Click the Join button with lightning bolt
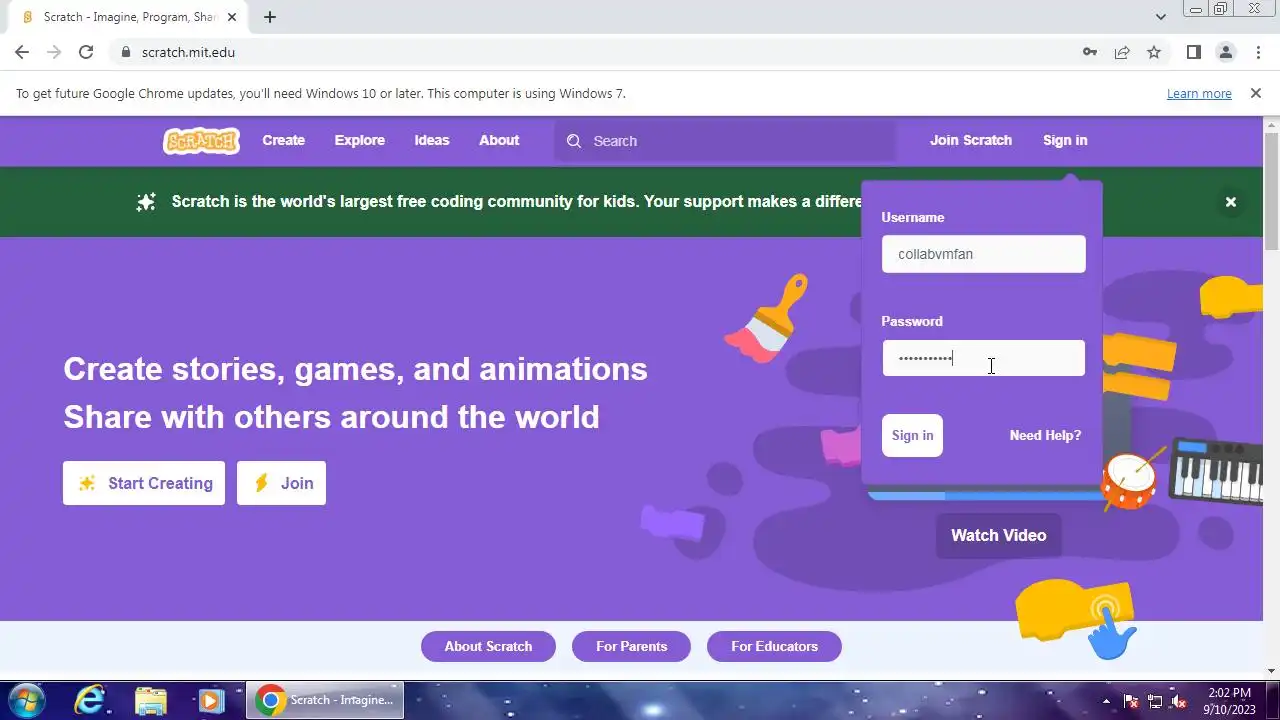 point(281,483)
